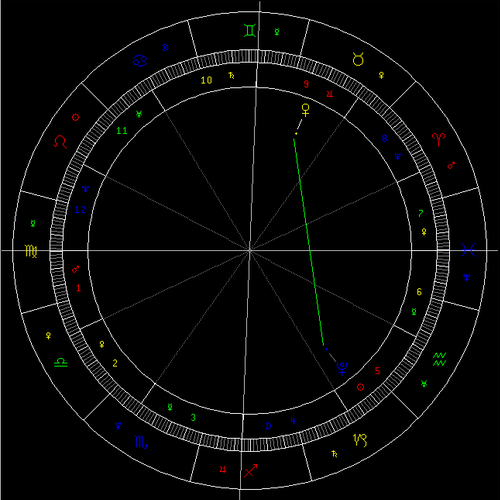Click the red Leo sign symbol
This screenshot has width=500, height=500.
pyautogui.click(x=60, y=142)
